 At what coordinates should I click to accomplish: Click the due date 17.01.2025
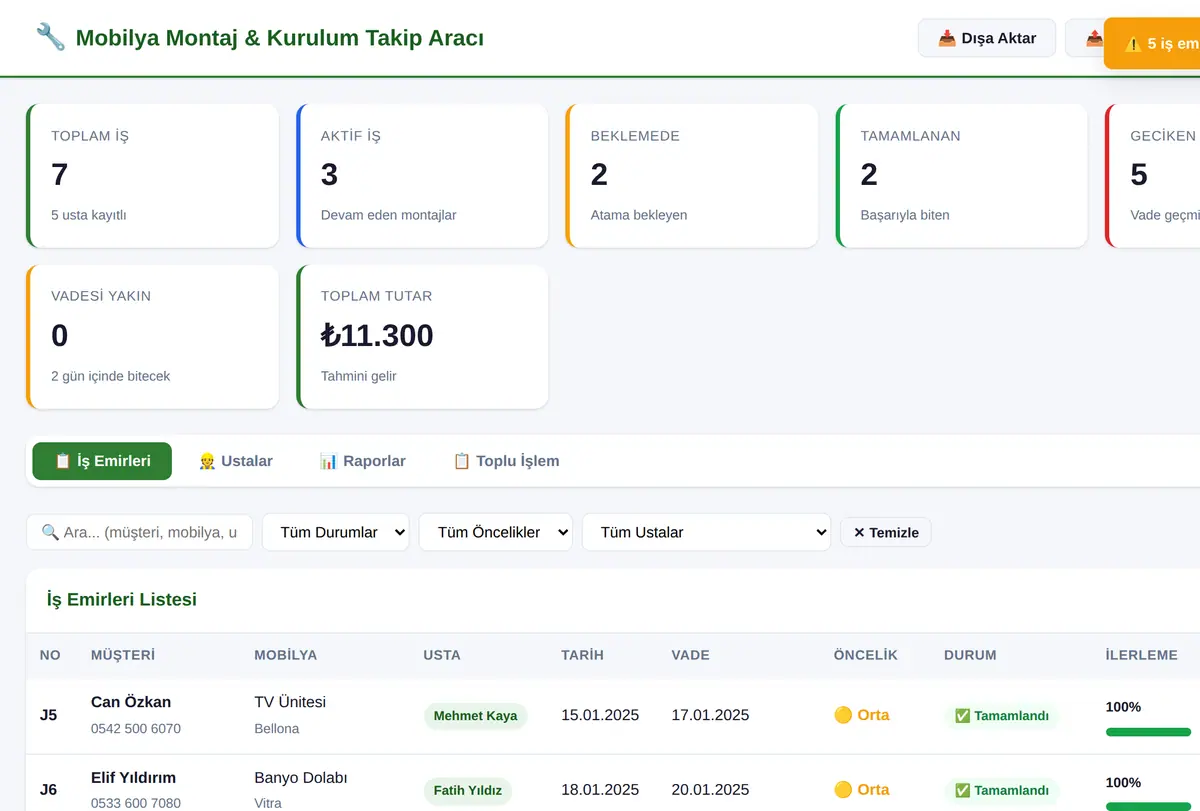click(710, 715)
